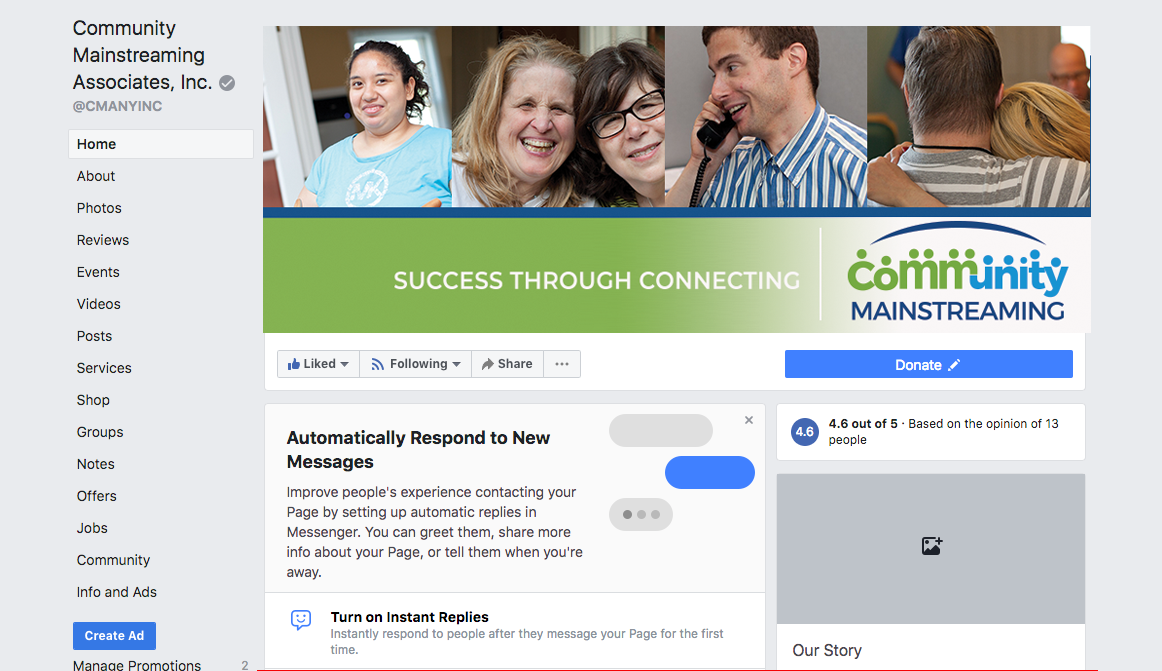Screen dimensions: 1162x671
Task: Select the Events tab in sidebar
Action: 98,272
